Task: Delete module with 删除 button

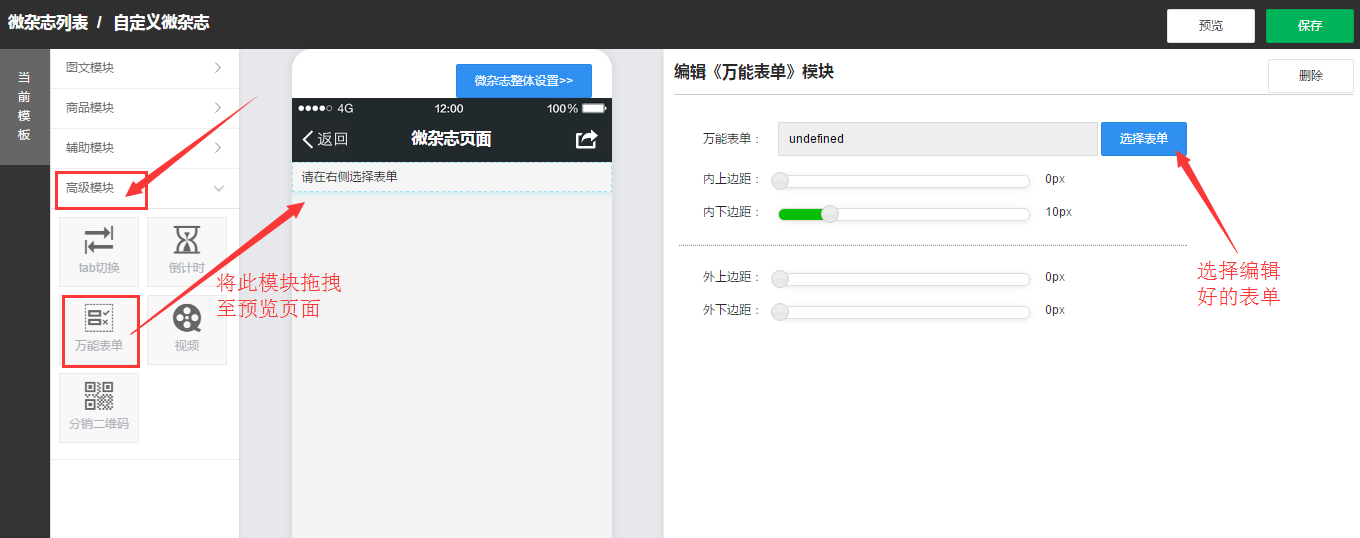Action: click(x=1310, y=76)
